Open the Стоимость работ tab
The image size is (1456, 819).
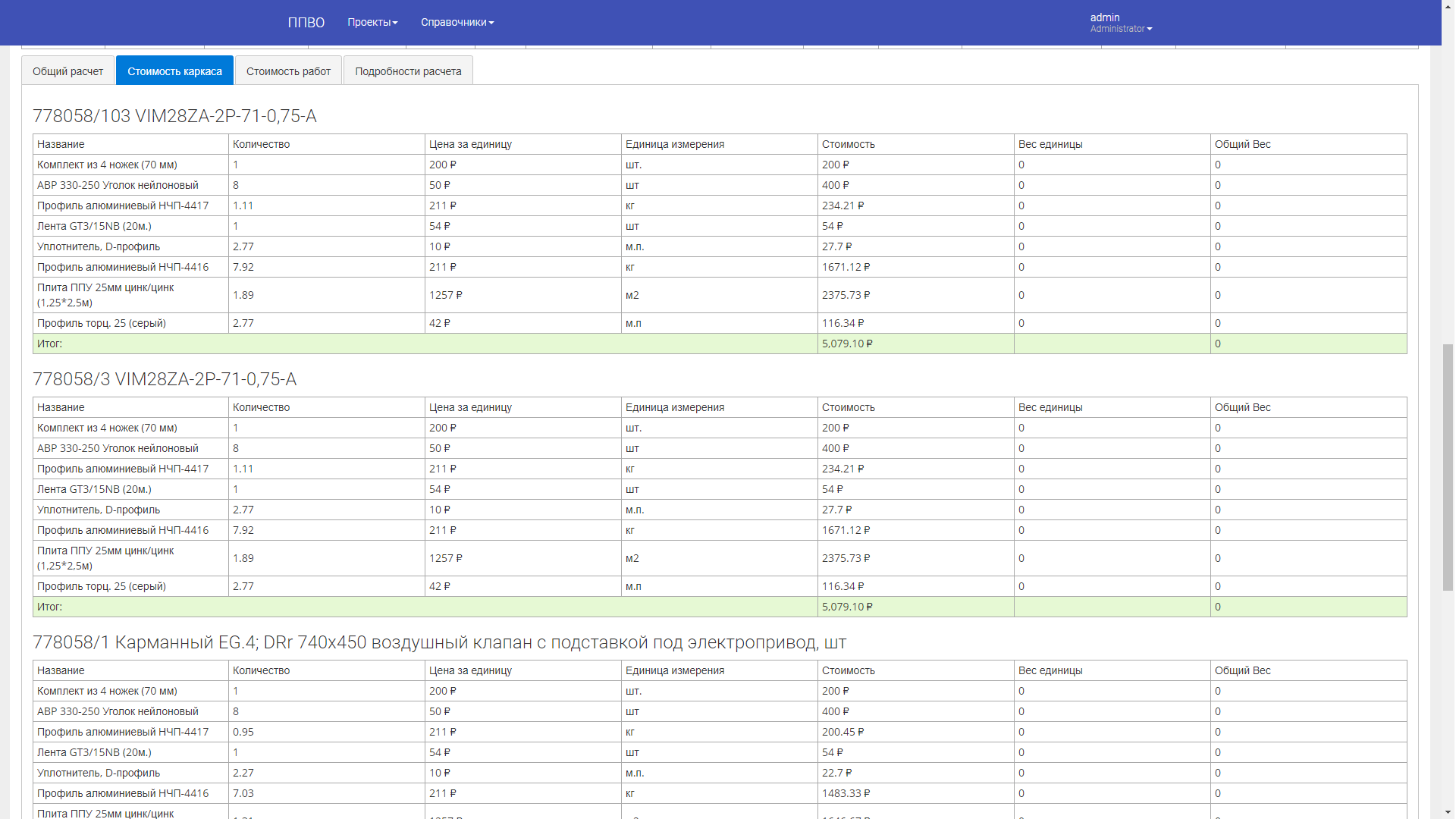click(288, 71)
